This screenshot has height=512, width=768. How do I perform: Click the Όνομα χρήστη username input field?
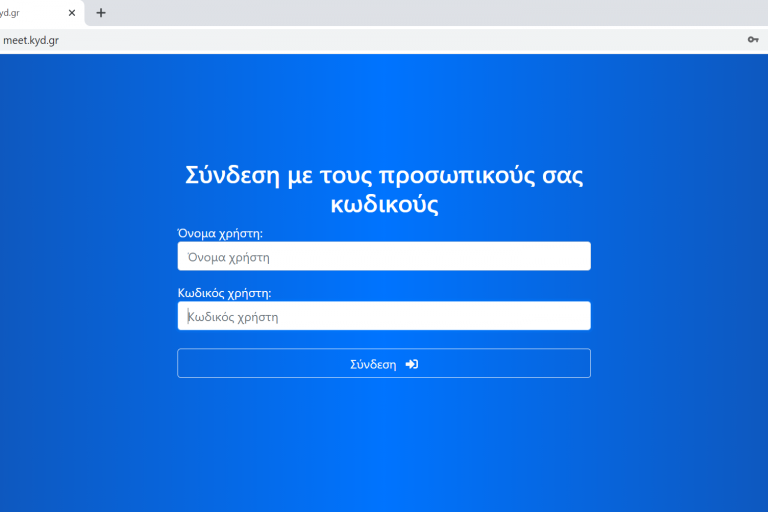point(384,256)
